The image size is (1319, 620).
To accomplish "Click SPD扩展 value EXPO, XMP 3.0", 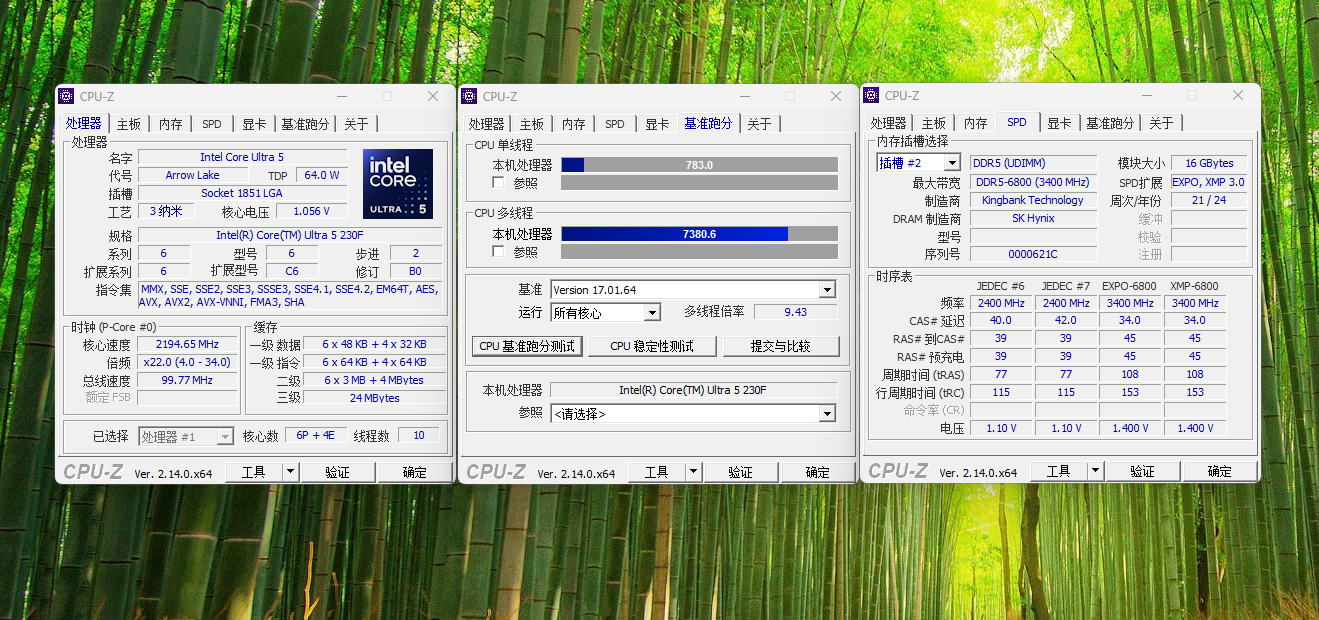I will 1209,182.
